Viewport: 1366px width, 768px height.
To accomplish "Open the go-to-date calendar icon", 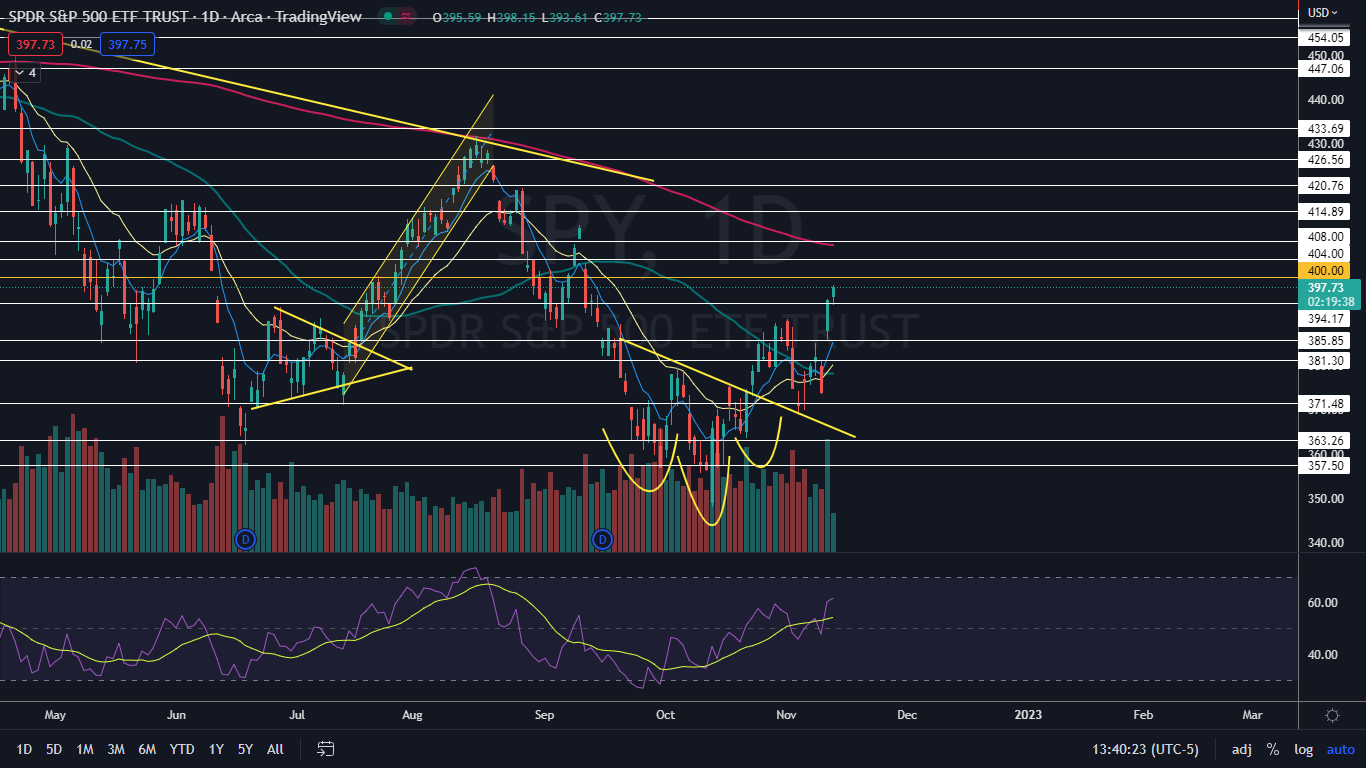I will pos(325,748).
